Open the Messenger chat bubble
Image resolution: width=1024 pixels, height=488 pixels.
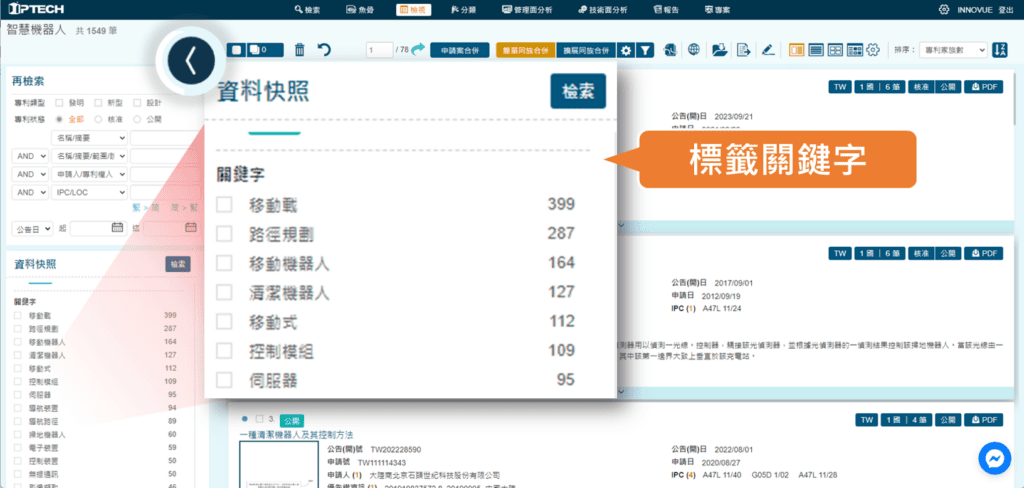click(x=995, y=459)
